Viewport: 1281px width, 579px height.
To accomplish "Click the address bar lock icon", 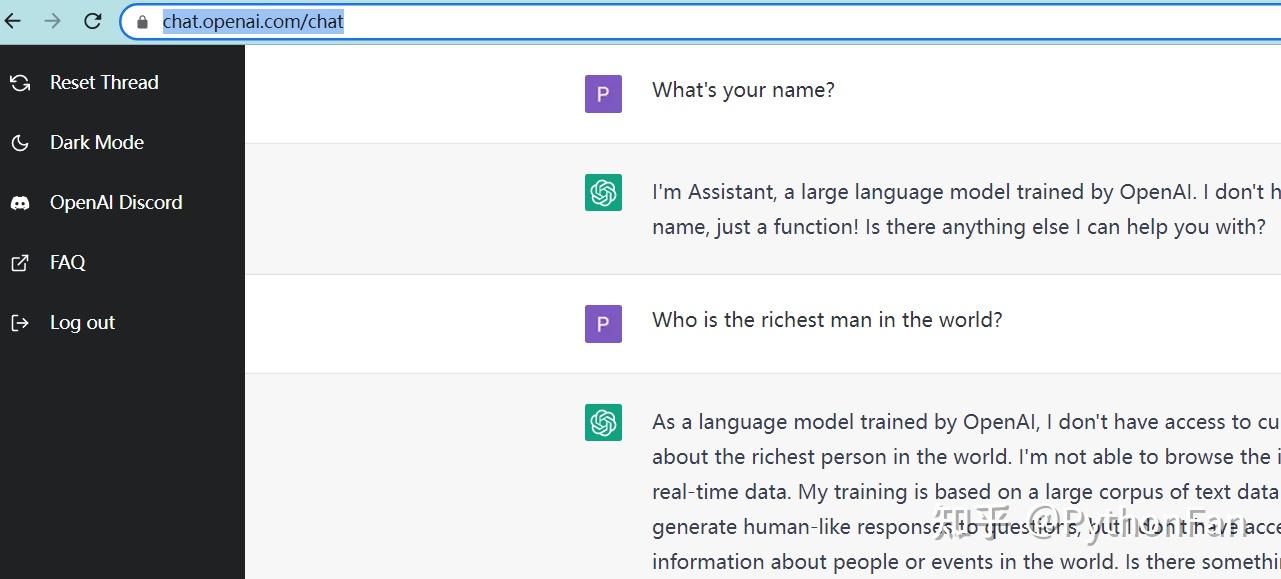I will (142, 22).
